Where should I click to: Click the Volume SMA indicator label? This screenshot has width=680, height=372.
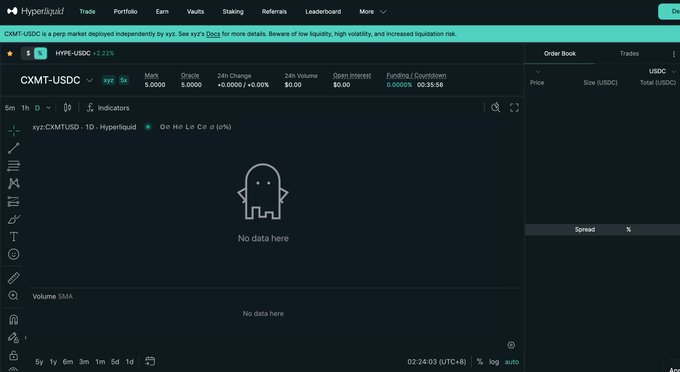[x=52, y=297]
